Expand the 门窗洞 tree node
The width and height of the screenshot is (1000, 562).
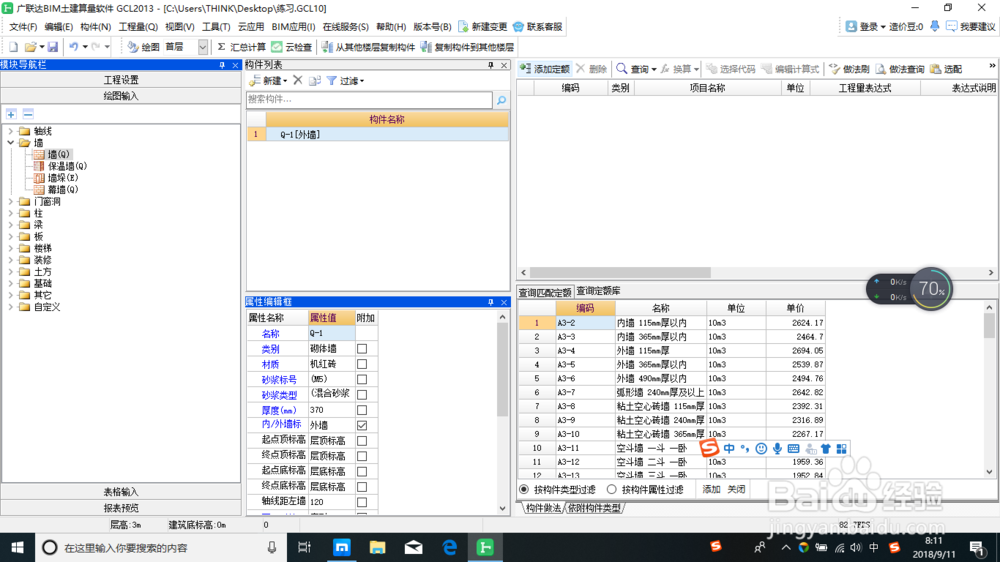point(10,202)
